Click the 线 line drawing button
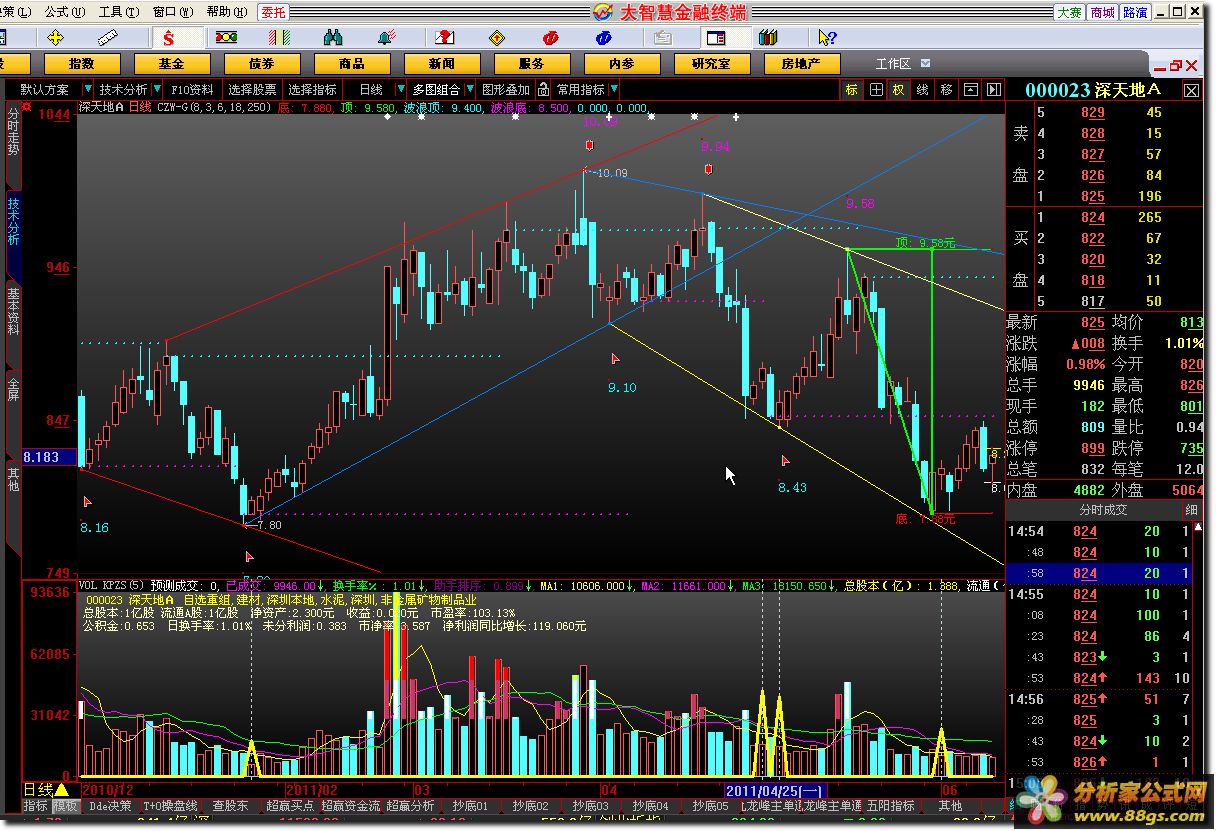Image resolution: width=1216 pixels, height=831 pixels. pyautogui.click(x=922, y=90)
